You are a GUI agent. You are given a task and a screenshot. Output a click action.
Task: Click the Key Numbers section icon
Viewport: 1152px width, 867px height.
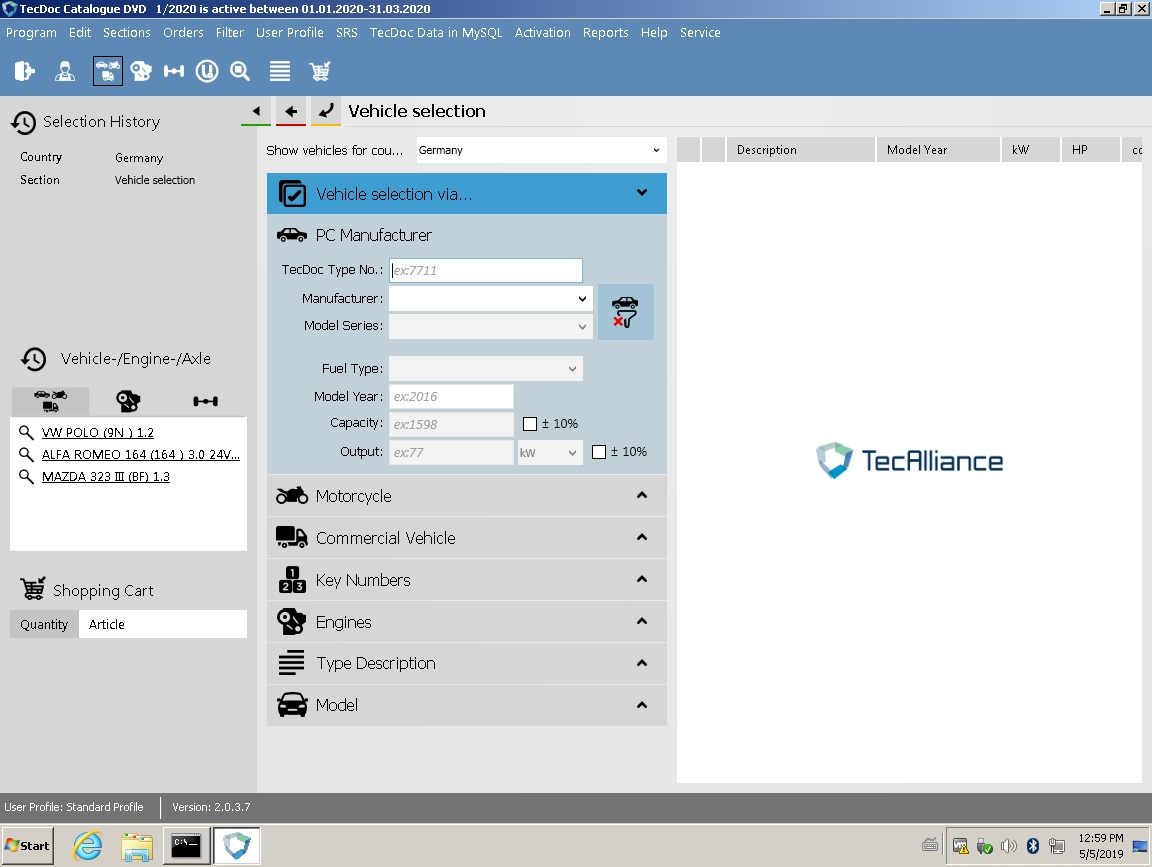tap(292, 580)
